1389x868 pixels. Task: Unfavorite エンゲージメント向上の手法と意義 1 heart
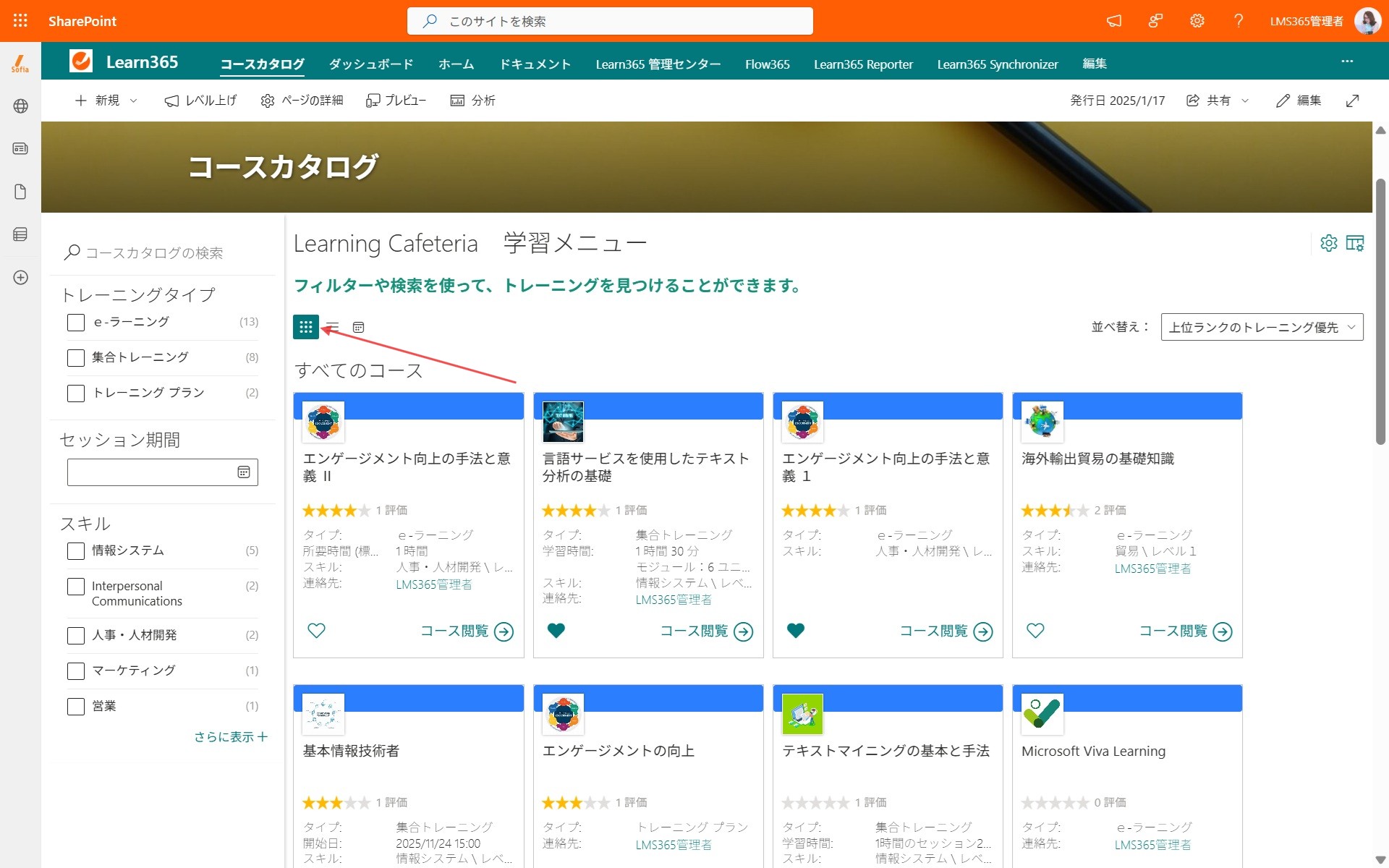[x=796, y=631]
